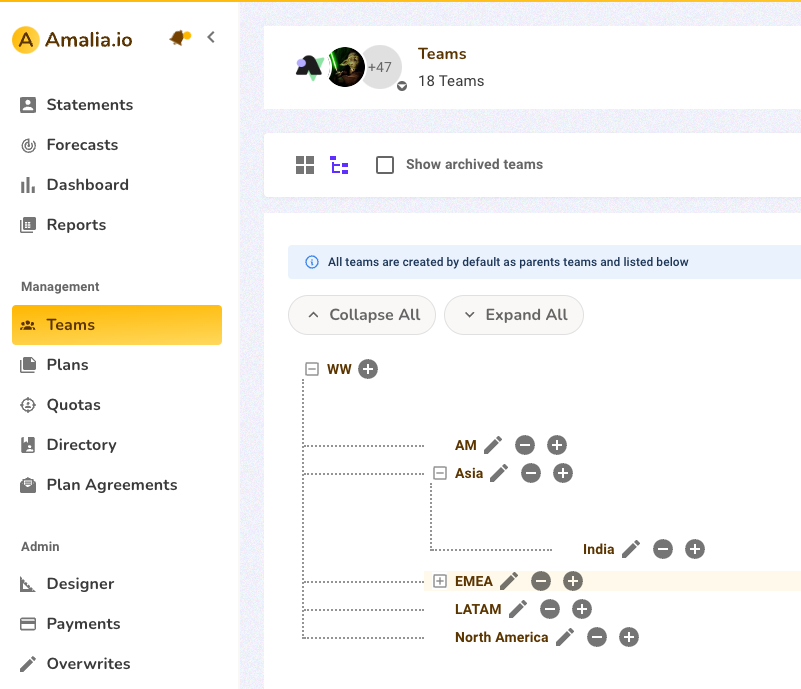Select the EMEA team name
This screenshot has height=689, width=801.
(474, 581)
